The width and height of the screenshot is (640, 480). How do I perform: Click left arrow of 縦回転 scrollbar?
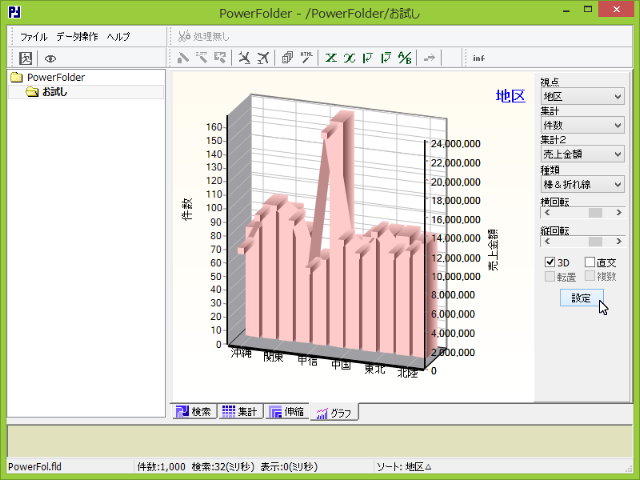[x=547, y=242]
